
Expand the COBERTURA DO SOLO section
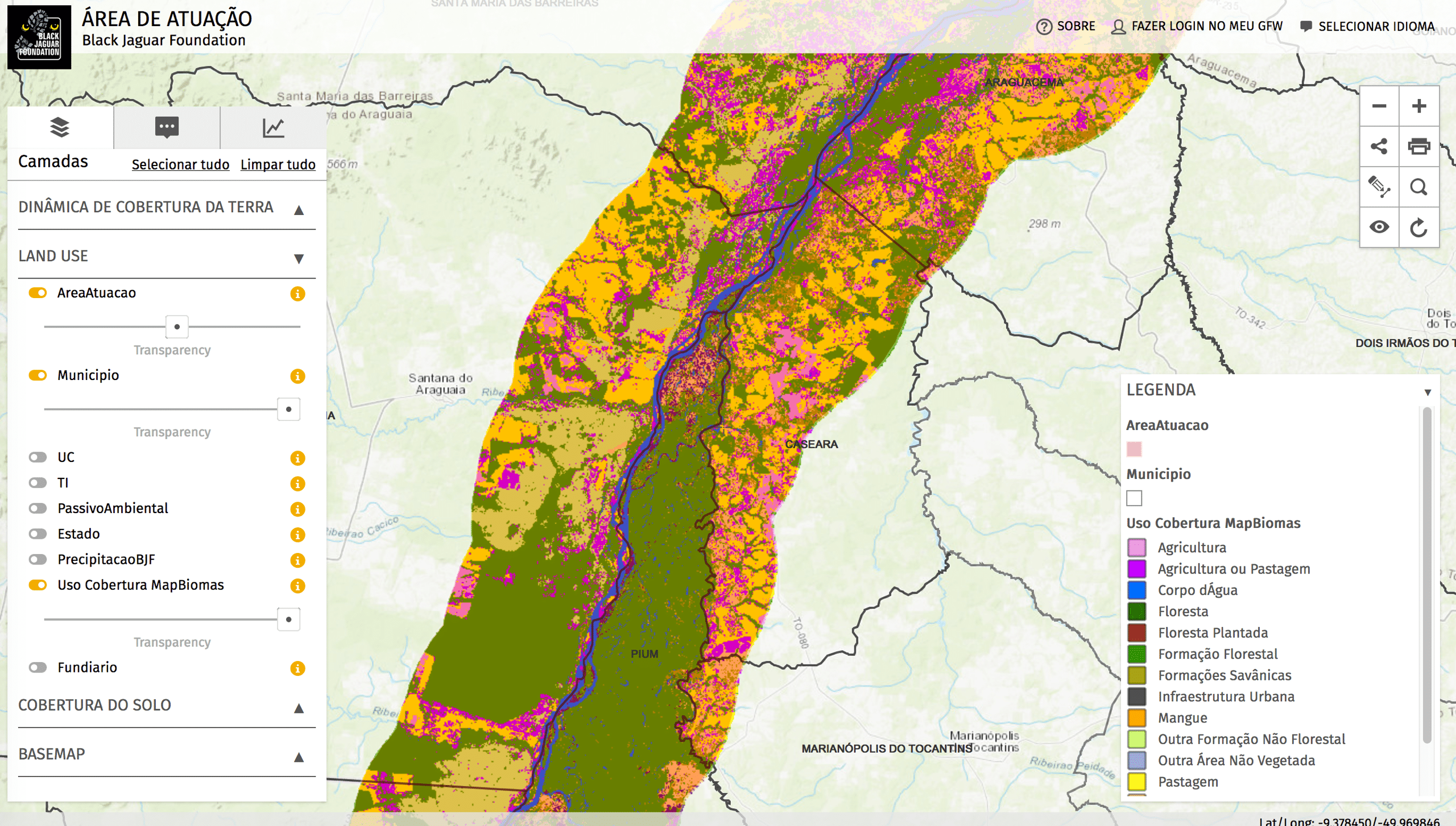tap(299, 708)
